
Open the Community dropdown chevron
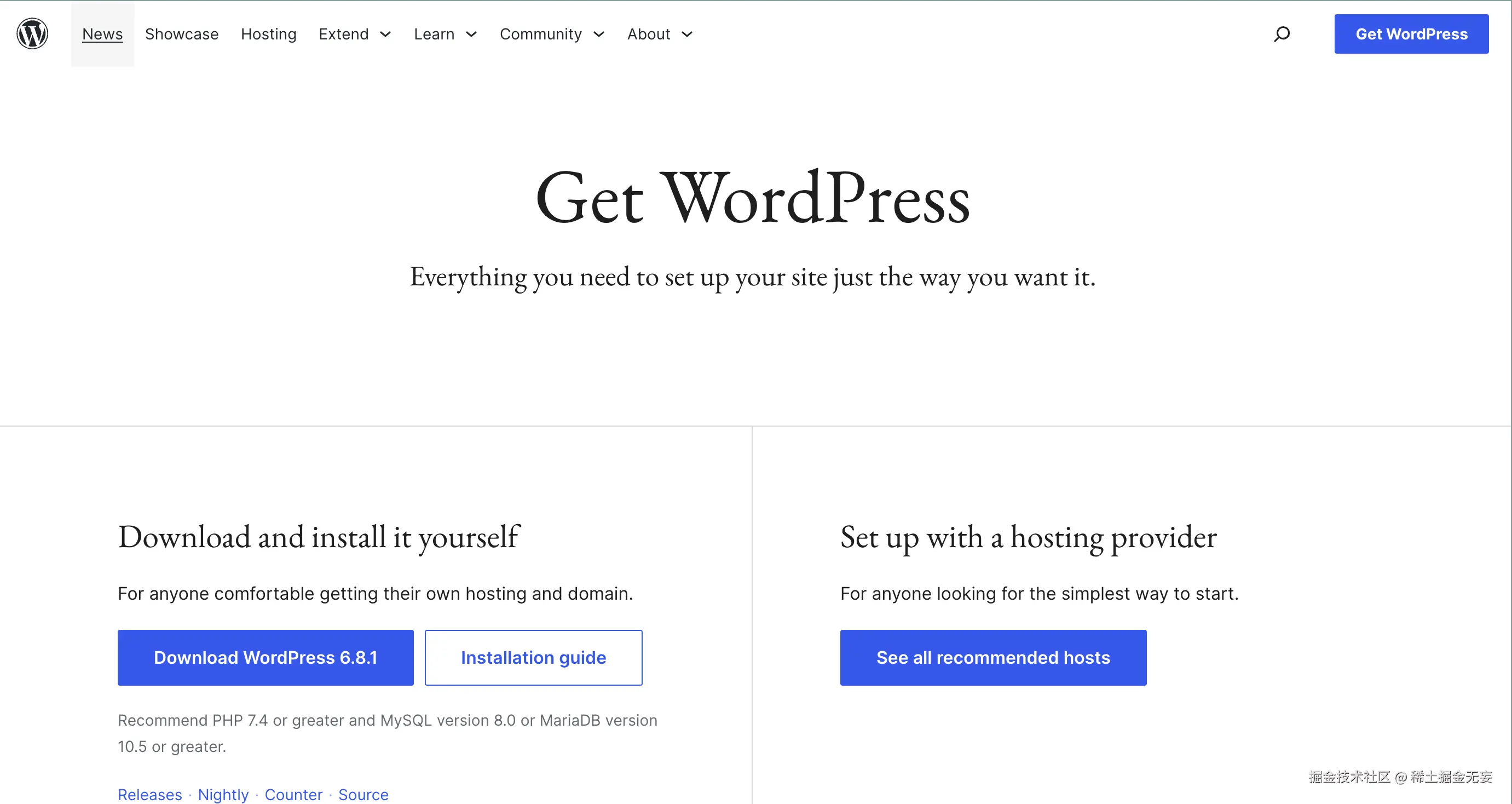point(599,34)
